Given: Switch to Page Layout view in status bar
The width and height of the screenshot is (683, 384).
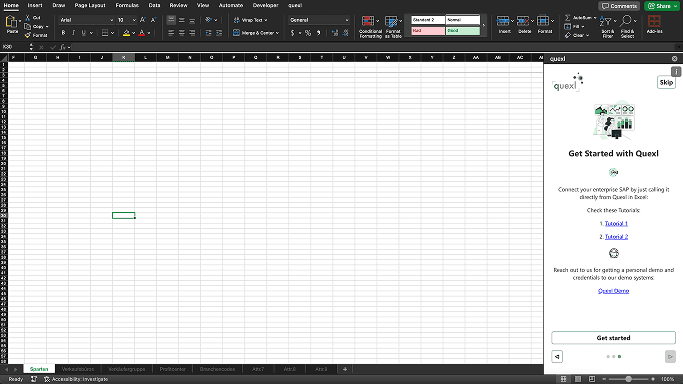Looking at the screenshot, I should pyautogui.click(x=578, y=379).
